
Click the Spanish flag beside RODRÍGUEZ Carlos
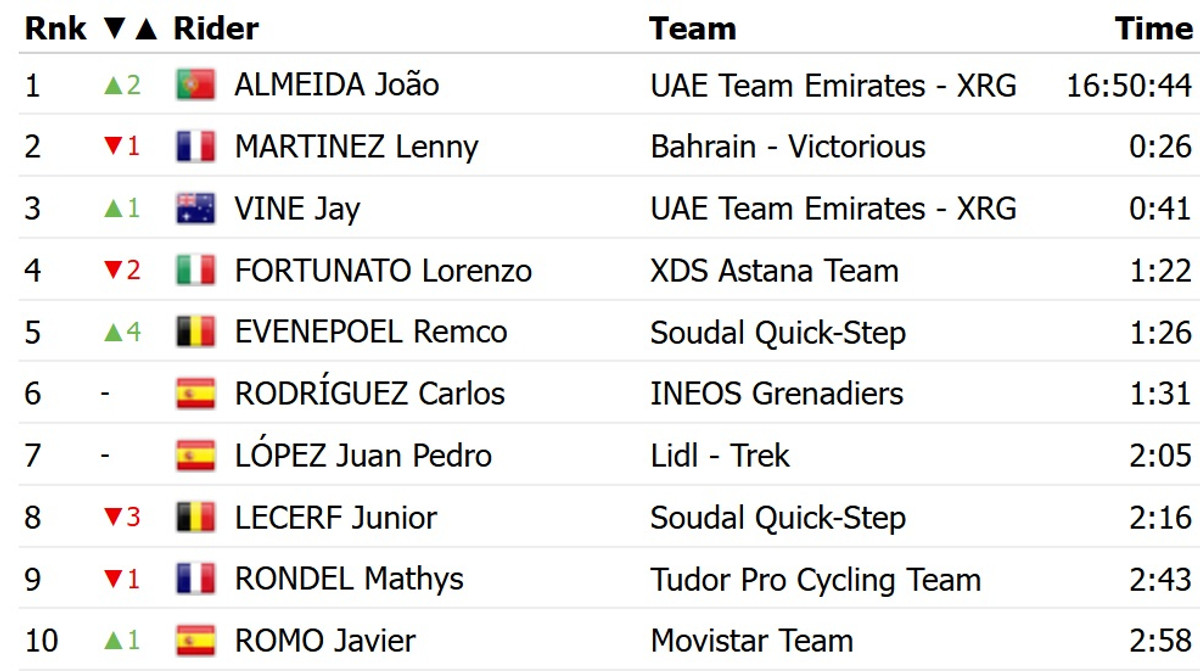point(196,394)
